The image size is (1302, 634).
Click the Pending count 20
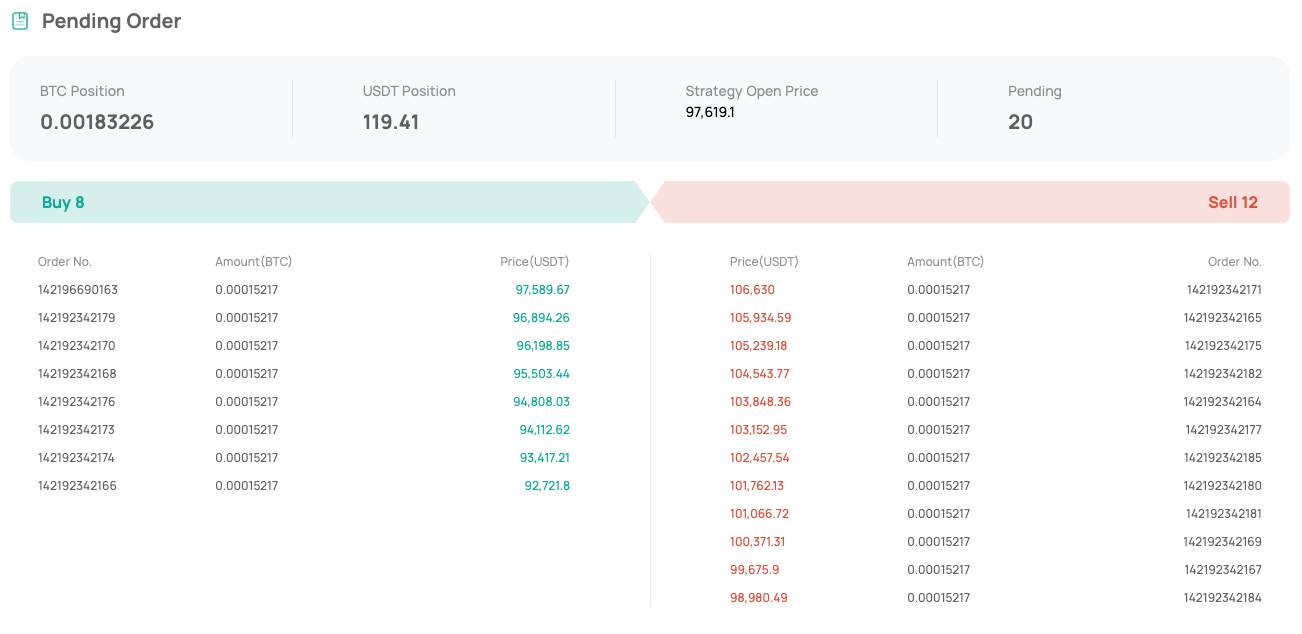point(1020,122)
